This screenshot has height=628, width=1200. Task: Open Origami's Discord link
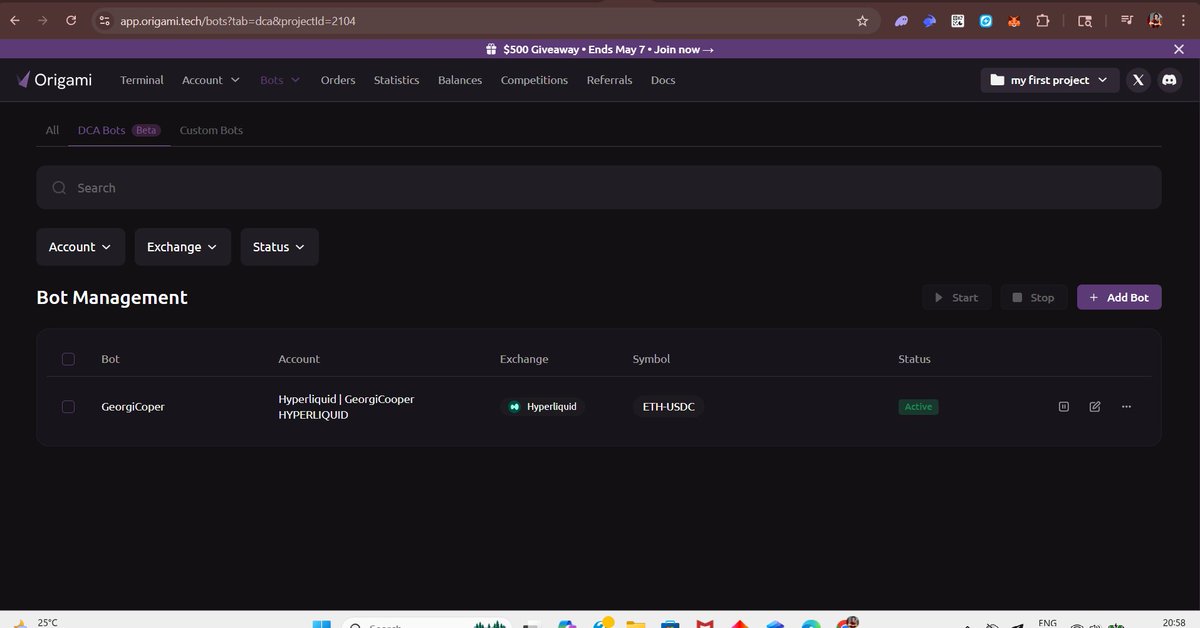click(1169, 80)
